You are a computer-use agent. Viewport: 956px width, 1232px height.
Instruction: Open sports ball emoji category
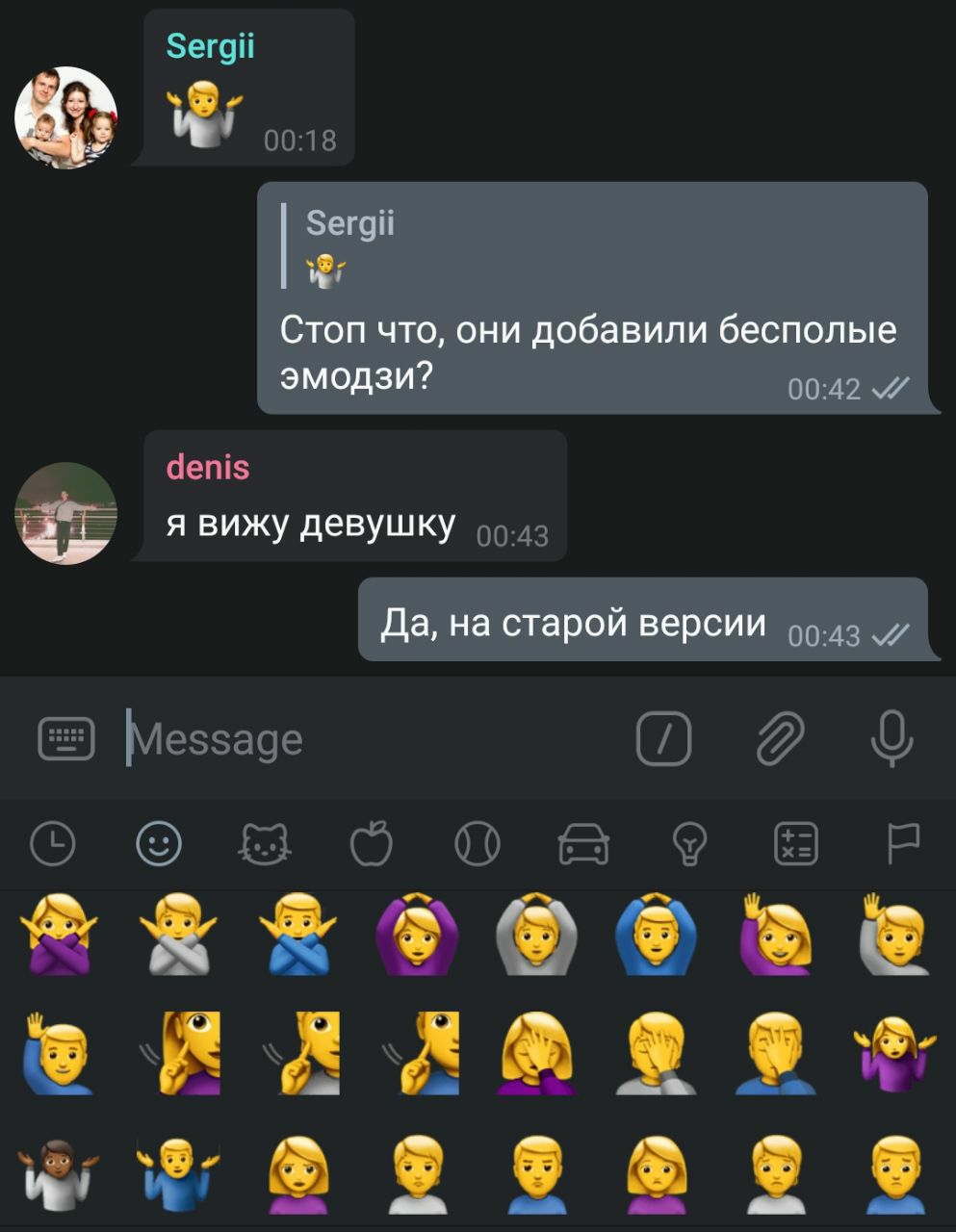478,845
